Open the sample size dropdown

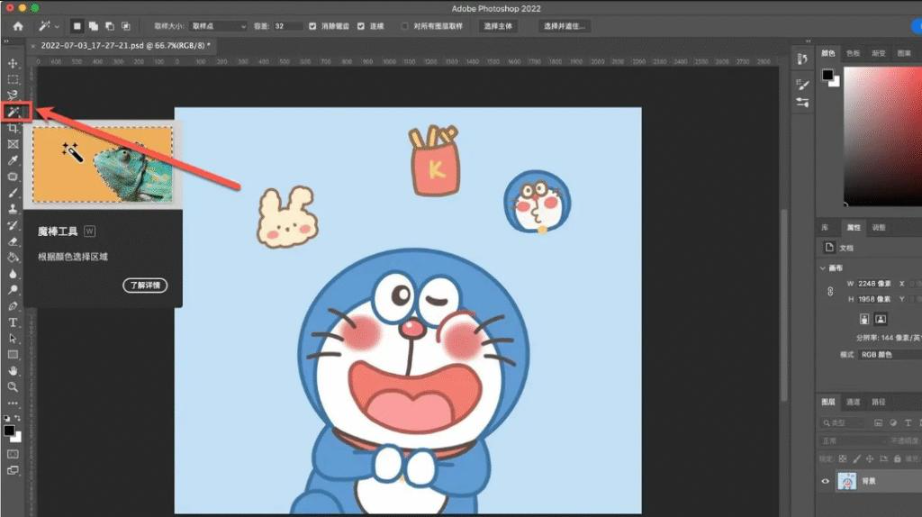[x=218, y=26]
